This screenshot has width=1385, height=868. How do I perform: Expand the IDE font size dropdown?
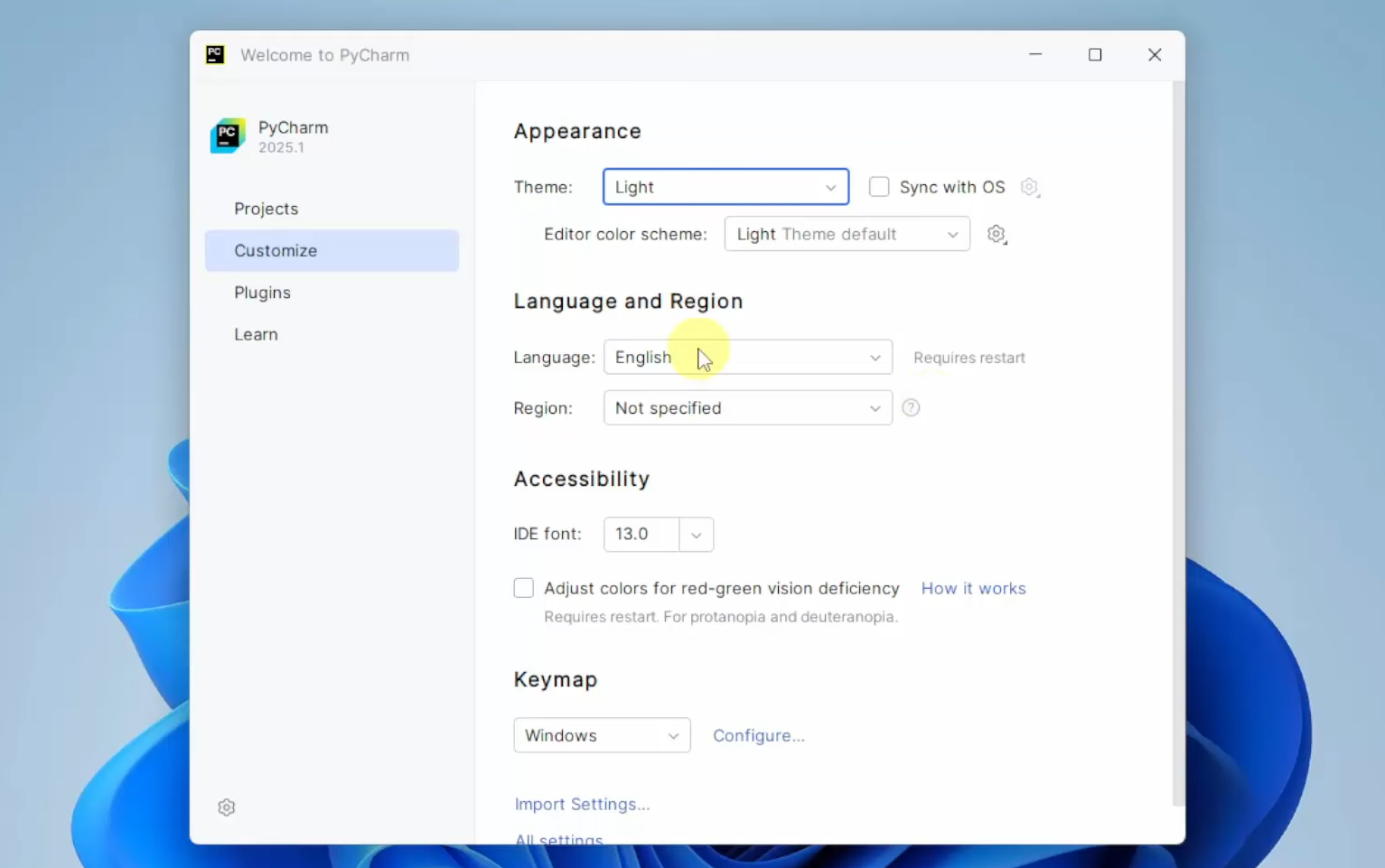pos(696,534)
